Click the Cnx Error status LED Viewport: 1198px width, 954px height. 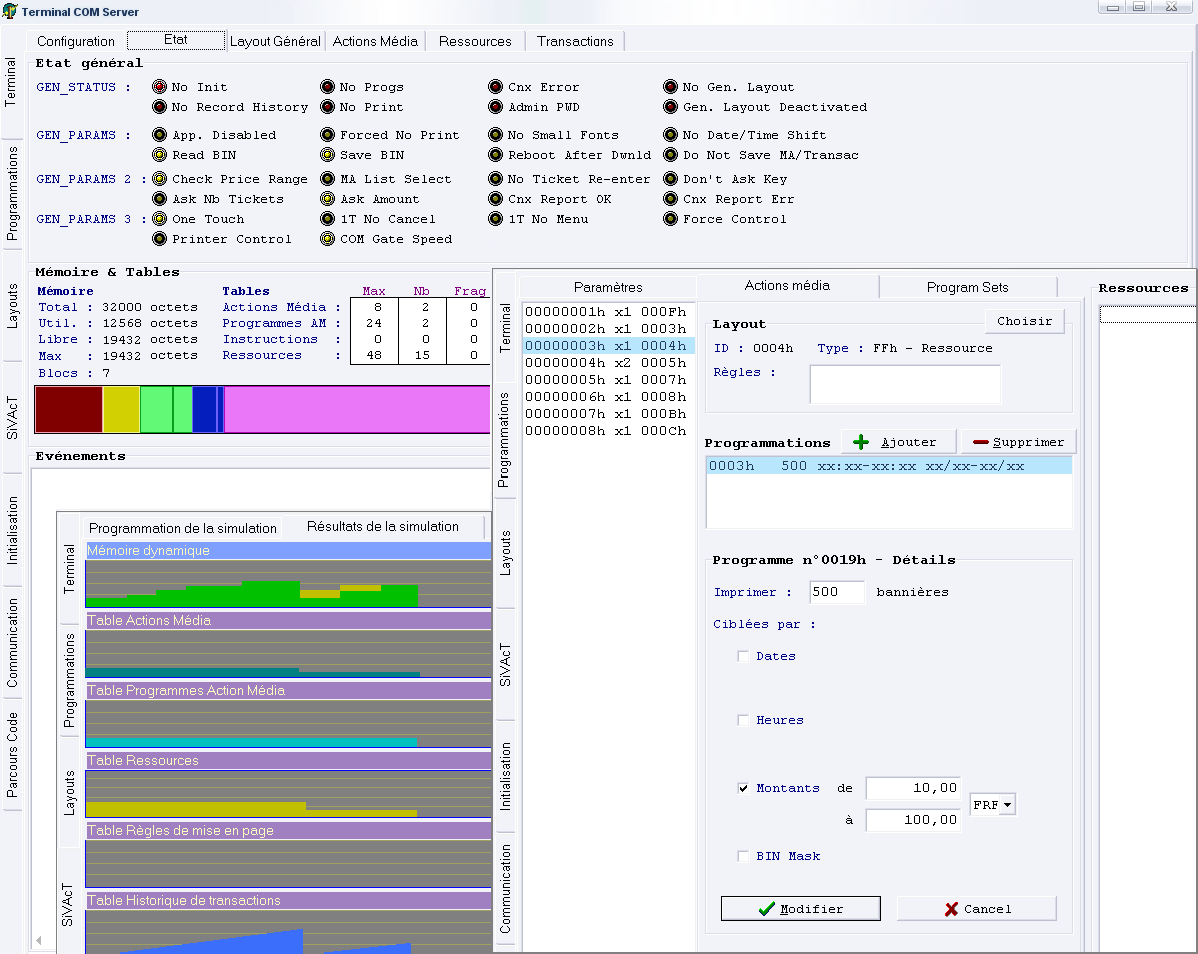tap(495, 88)
